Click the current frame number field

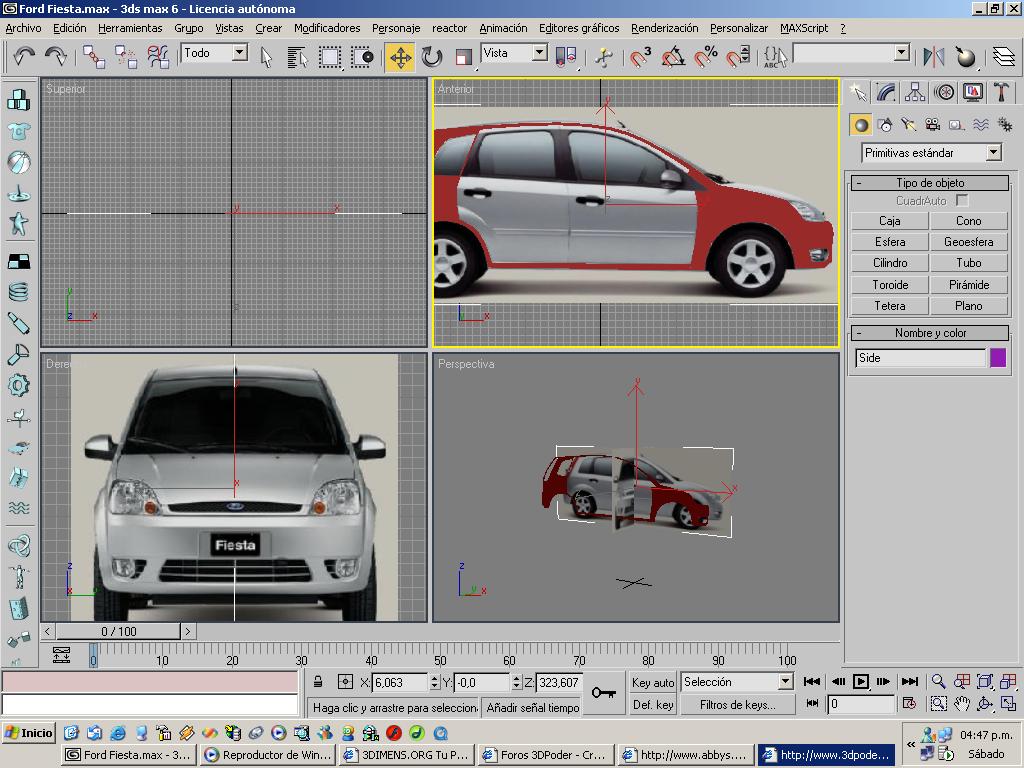[x=860, y=704]
